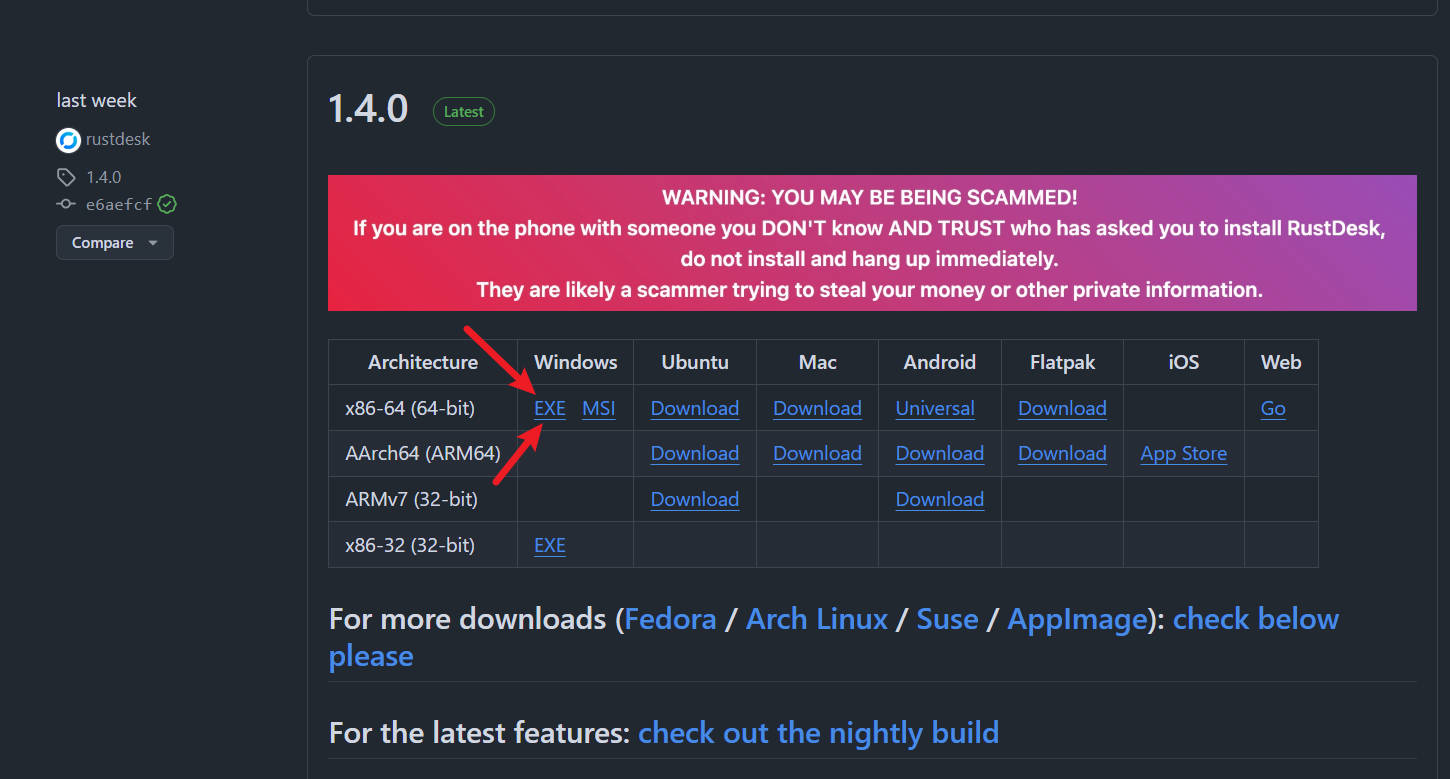Click the Ubuntu column header
Screen dimensions: 1450x779
[x=695, y=362]
